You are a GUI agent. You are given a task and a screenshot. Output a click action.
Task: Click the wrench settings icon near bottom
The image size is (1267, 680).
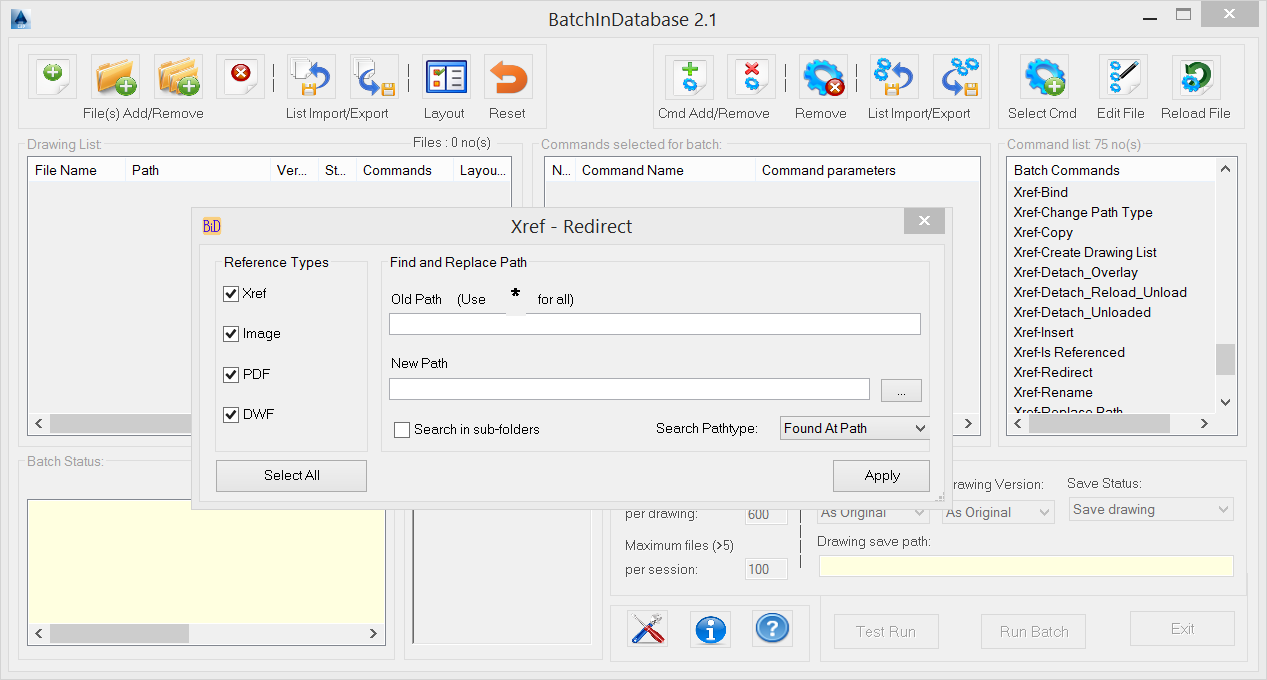[x=647, y=629]
